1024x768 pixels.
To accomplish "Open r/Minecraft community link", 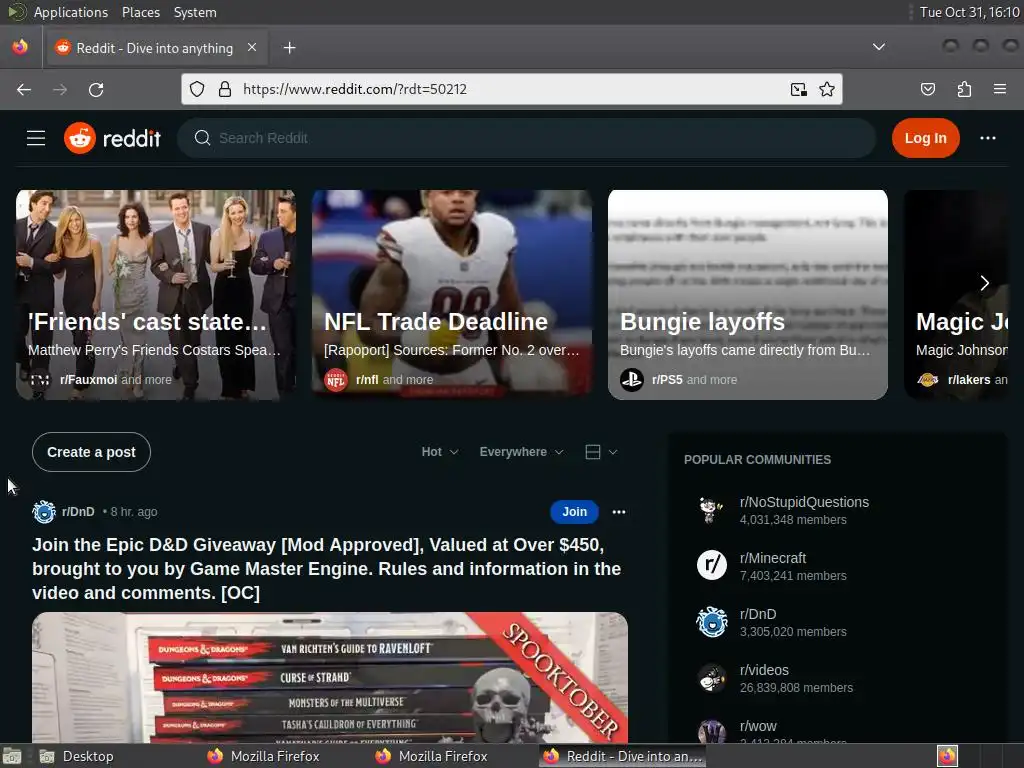I will (773, 558).
